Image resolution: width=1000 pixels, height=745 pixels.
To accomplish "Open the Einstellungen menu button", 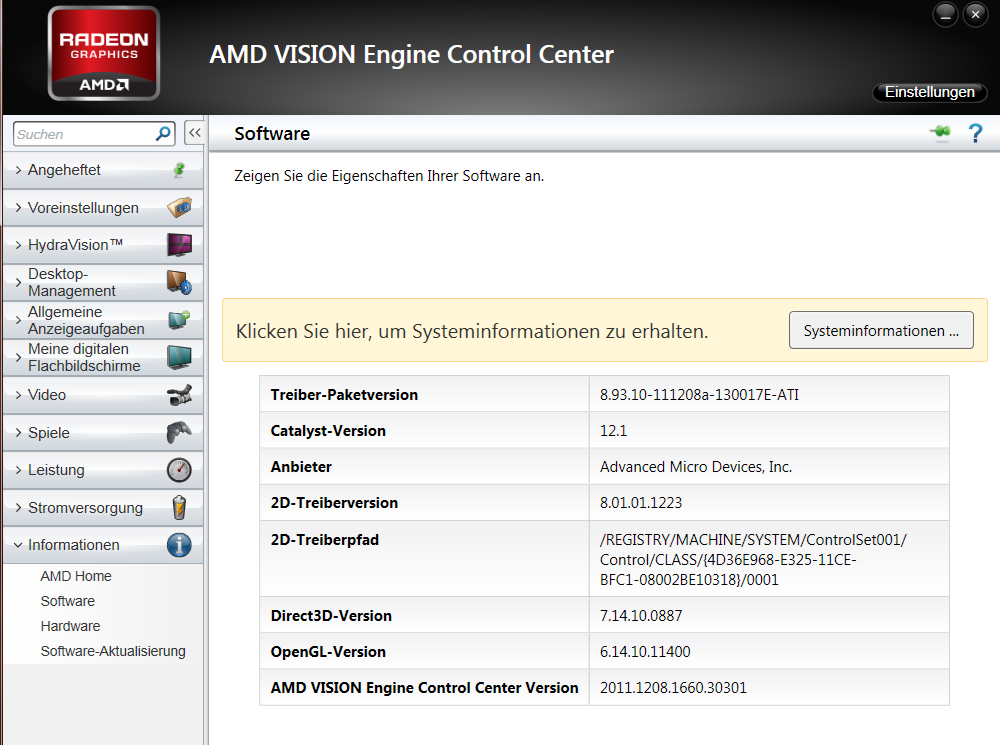I will (929, 92).
